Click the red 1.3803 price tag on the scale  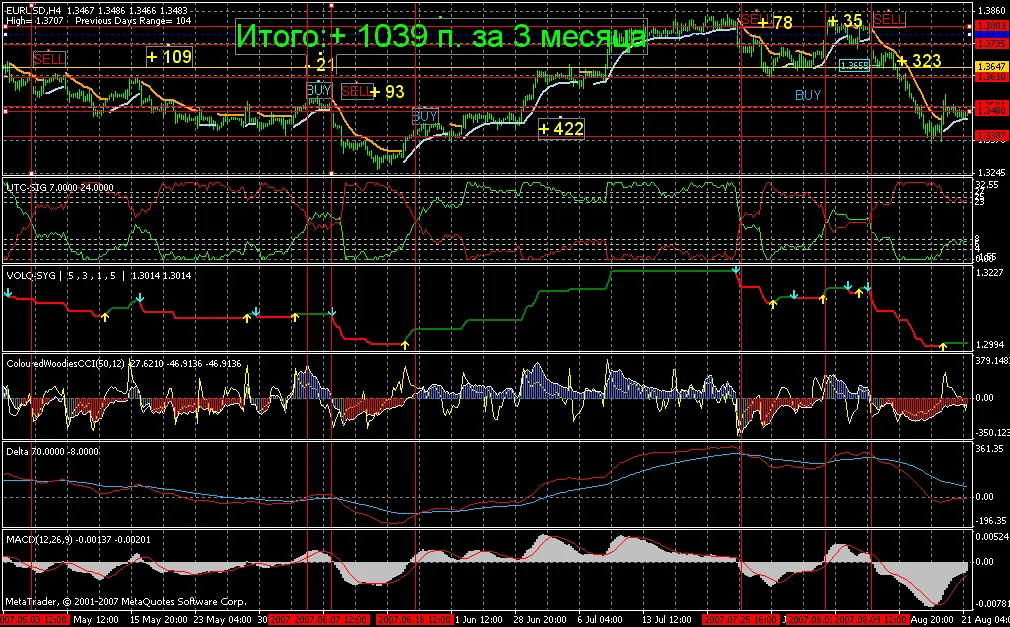[x=991, y=25]
